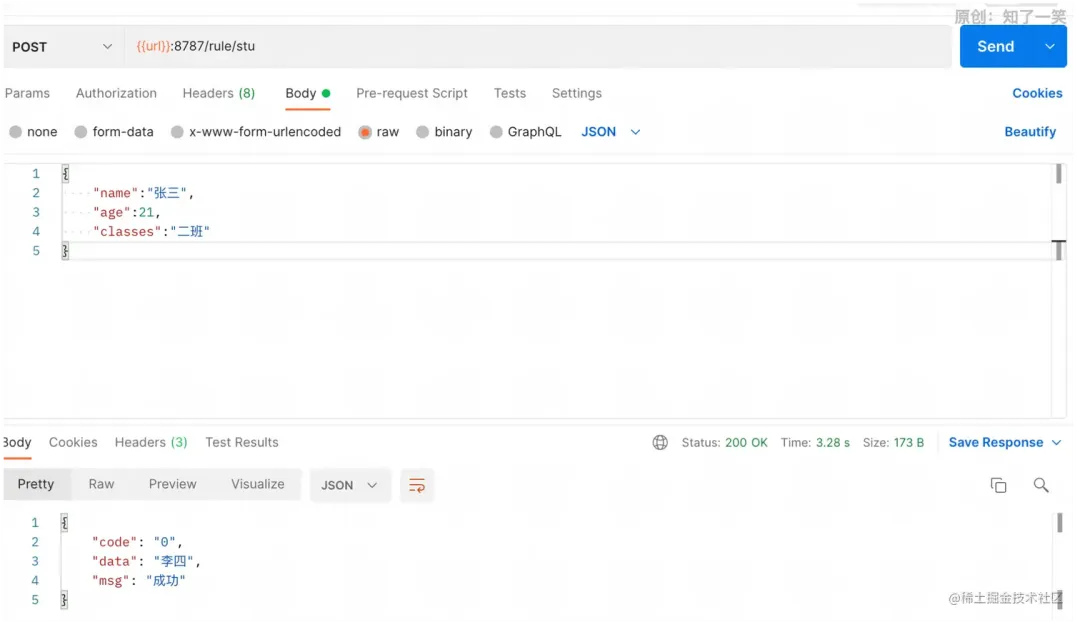Toggle the line wrap icon in response toolbar
This screenshot has width=1080, height=622.
[417, 486]
